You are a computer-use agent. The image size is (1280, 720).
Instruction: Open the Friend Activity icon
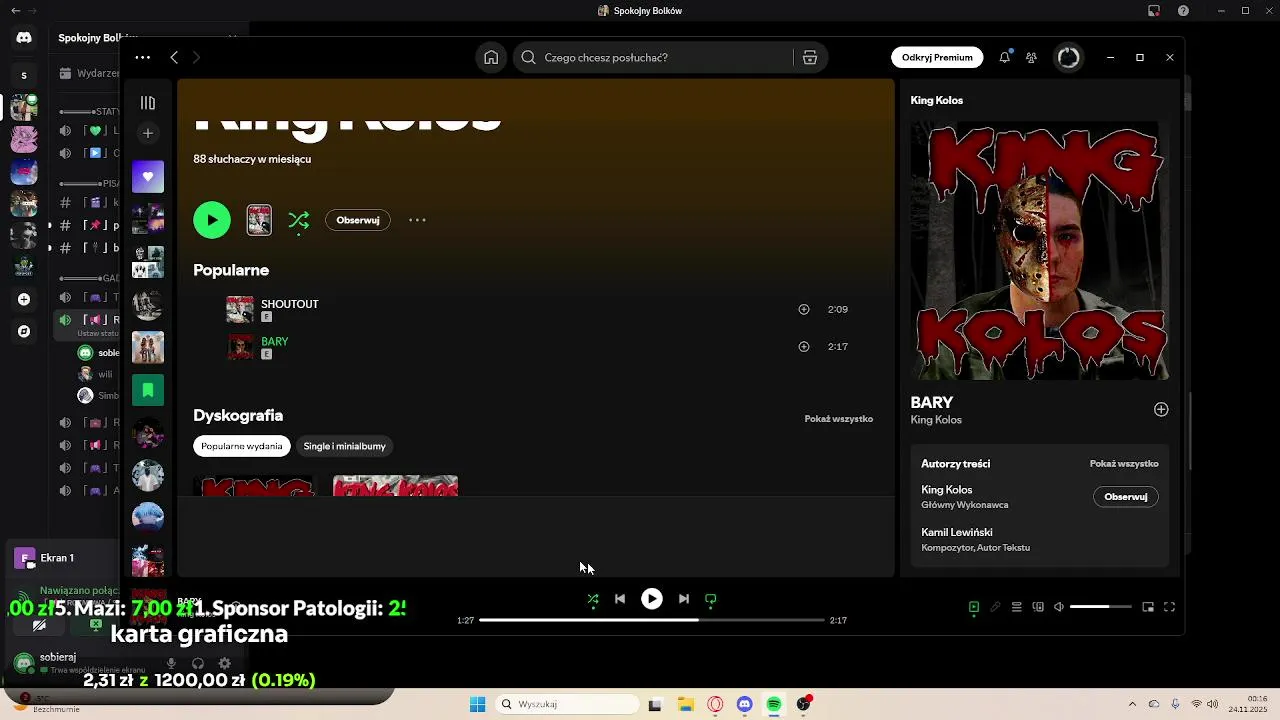pyautogui.click(x=1032, y=57)
